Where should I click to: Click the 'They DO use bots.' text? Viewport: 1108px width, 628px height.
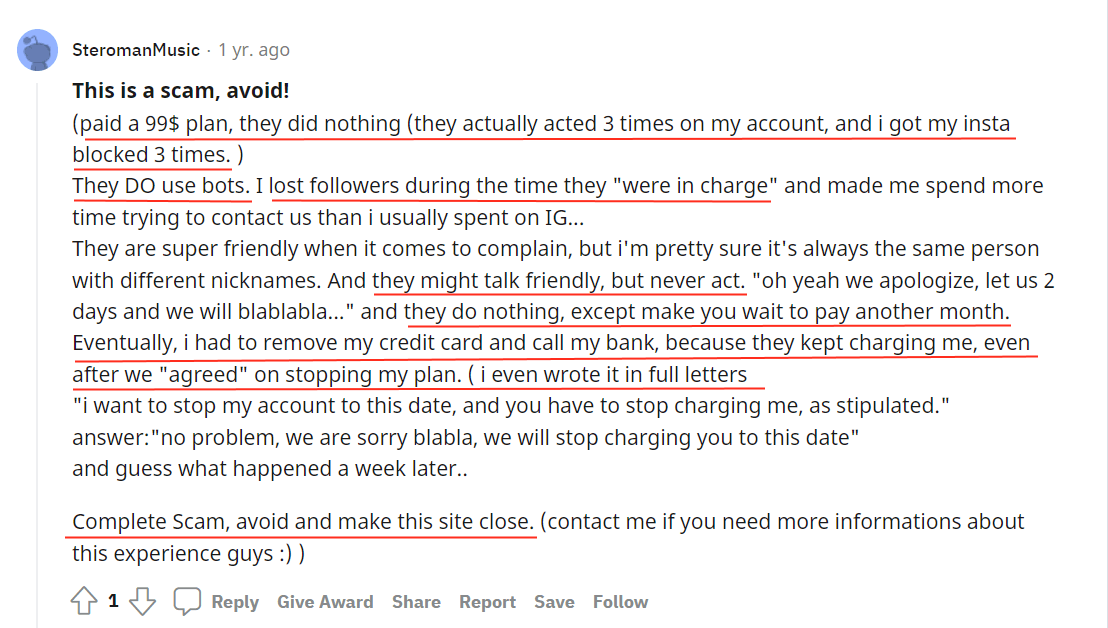tap(160, 186)
